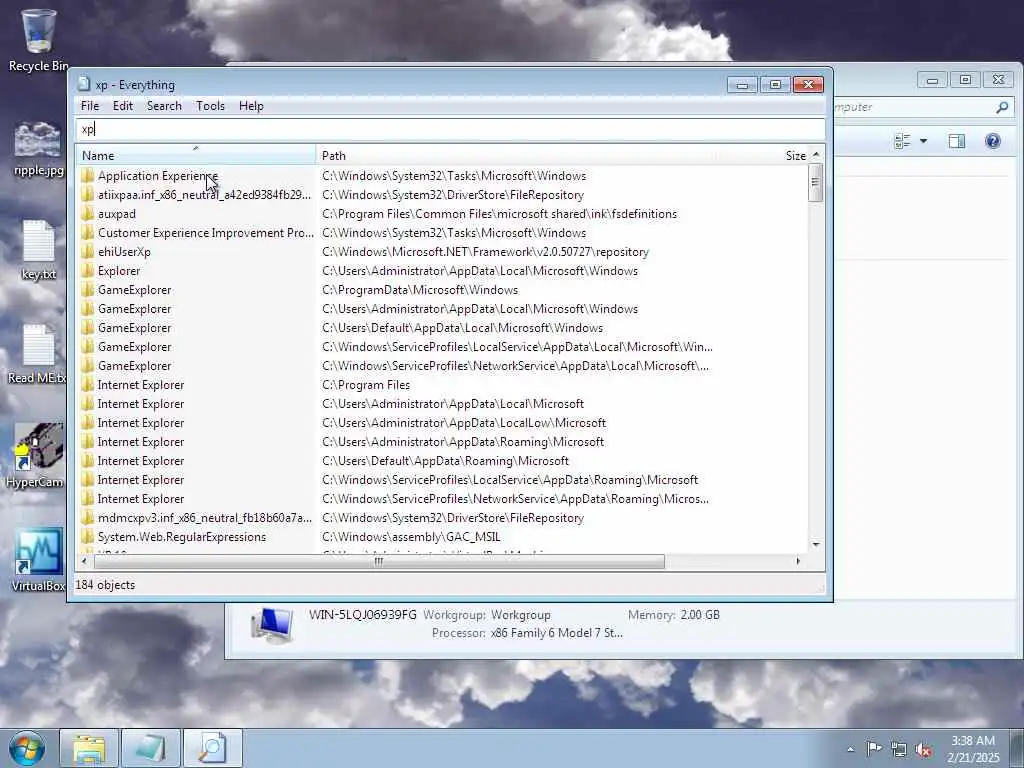Select the atiixpaa.inf_x86_neutral folder icon
Viewport: 1024px width, 768px height.
pyautogui.click(x=88, y=195)
